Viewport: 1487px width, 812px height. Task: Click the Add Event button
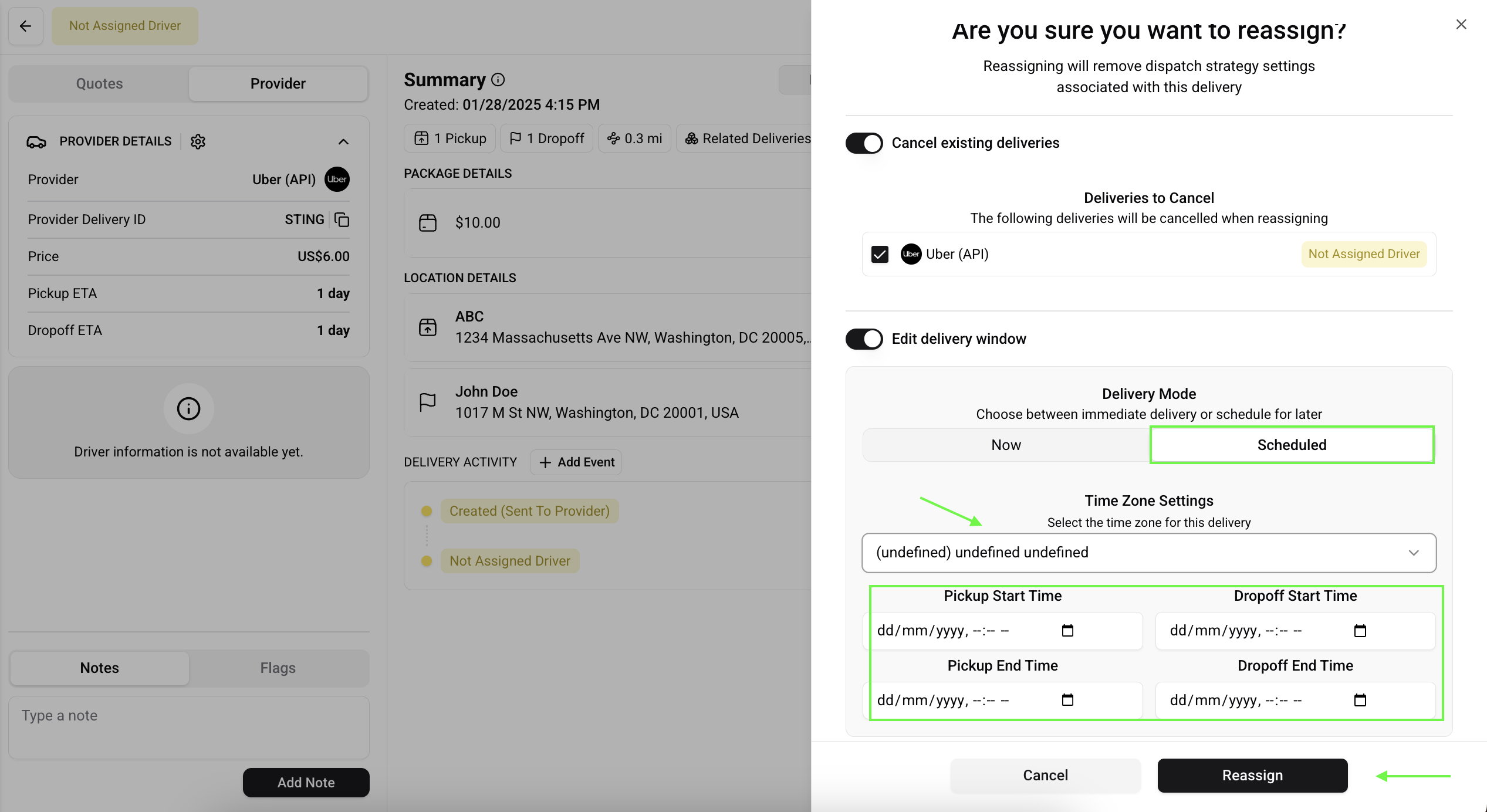tap(576, 462)
